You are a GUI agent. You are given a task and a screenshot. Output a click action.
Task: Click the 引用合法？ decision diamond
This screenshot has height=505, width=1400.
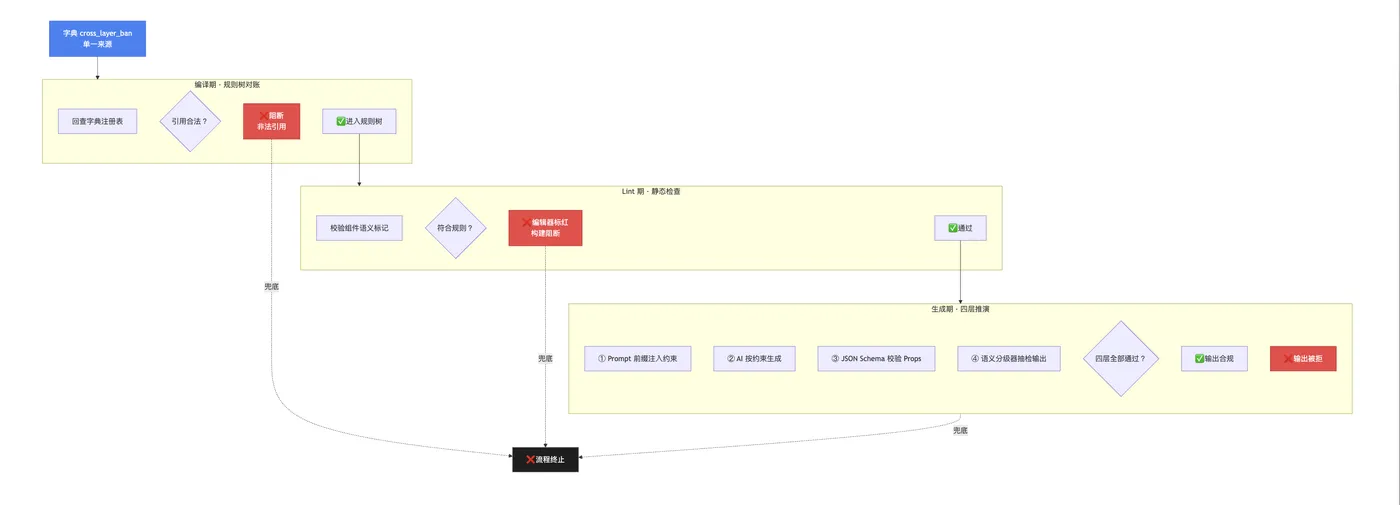(x=190, y=121)
